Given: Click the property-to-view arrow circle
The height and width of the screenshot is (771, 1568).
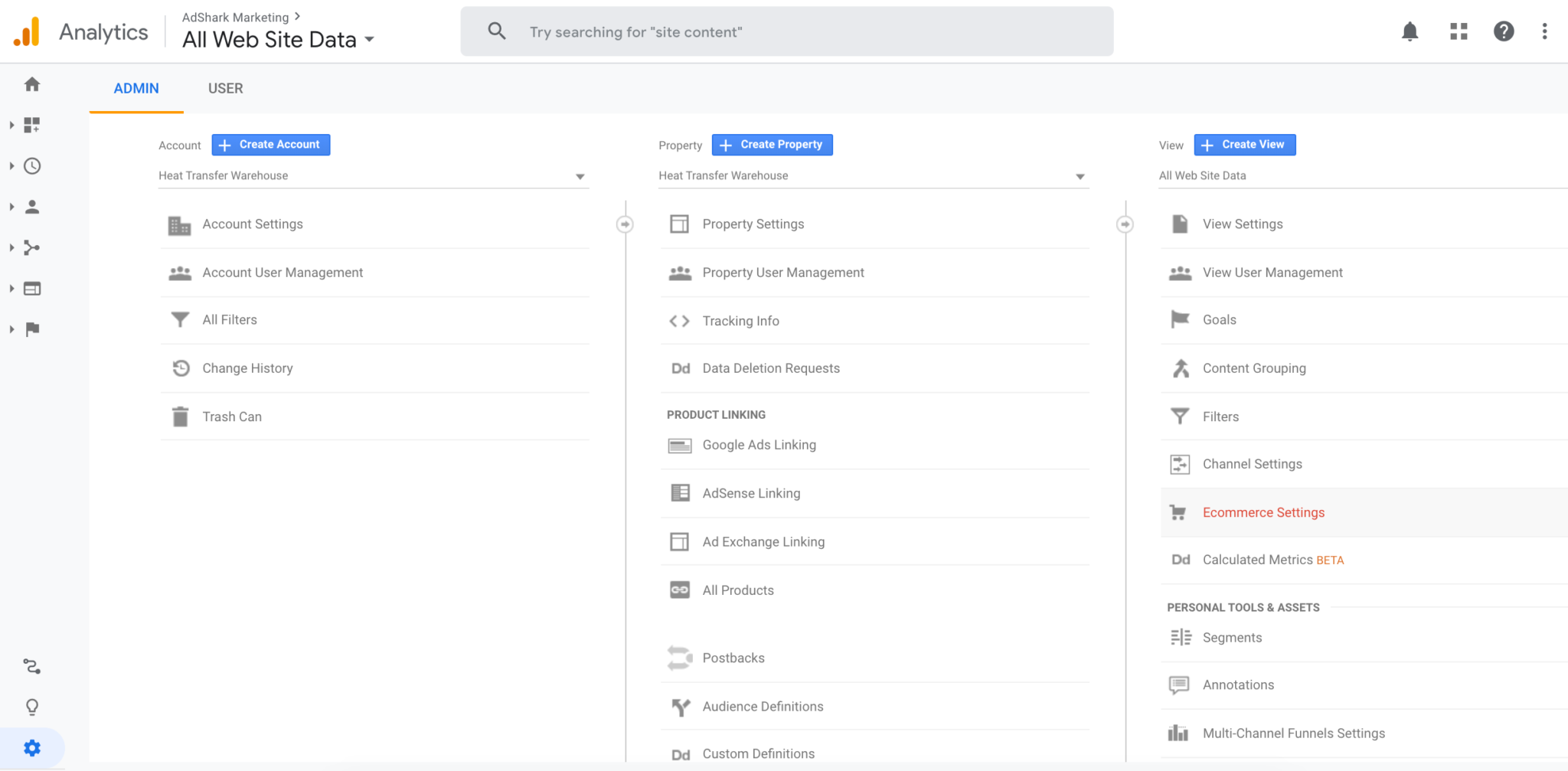Looking at the screenshot, I should coord(1125,224).
